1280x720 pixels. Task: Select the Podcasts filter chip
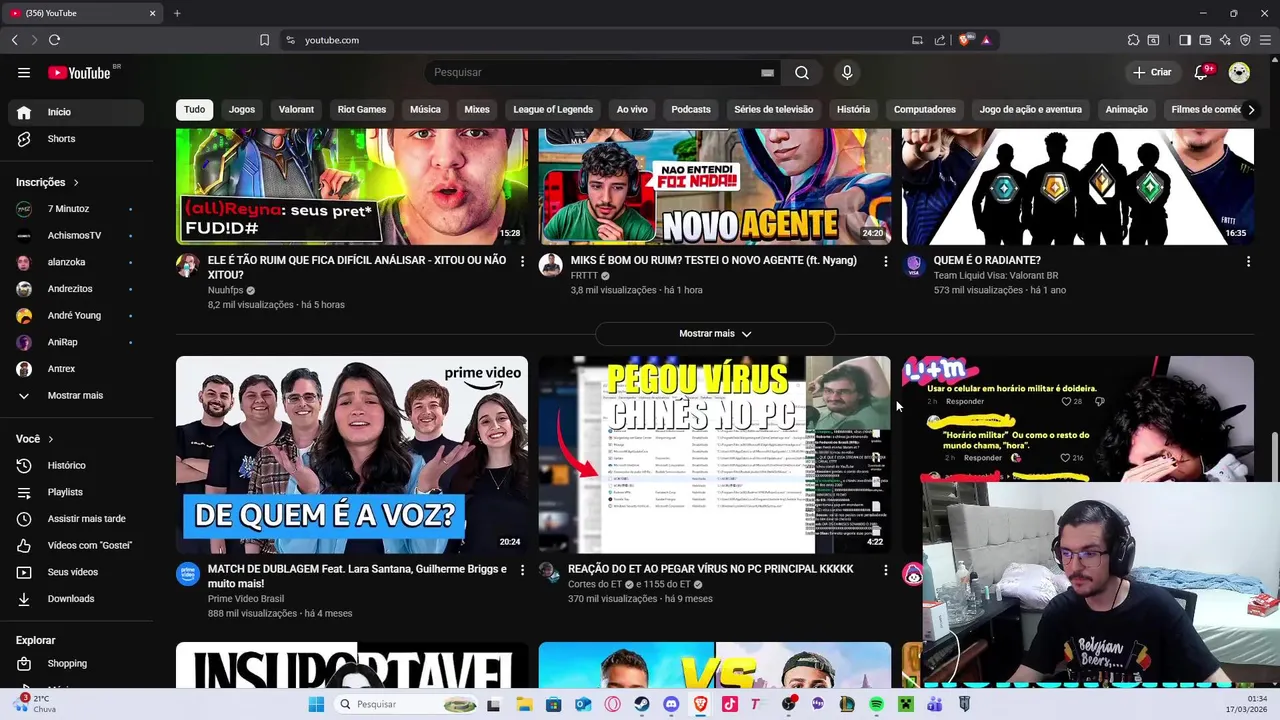[691, 109]
